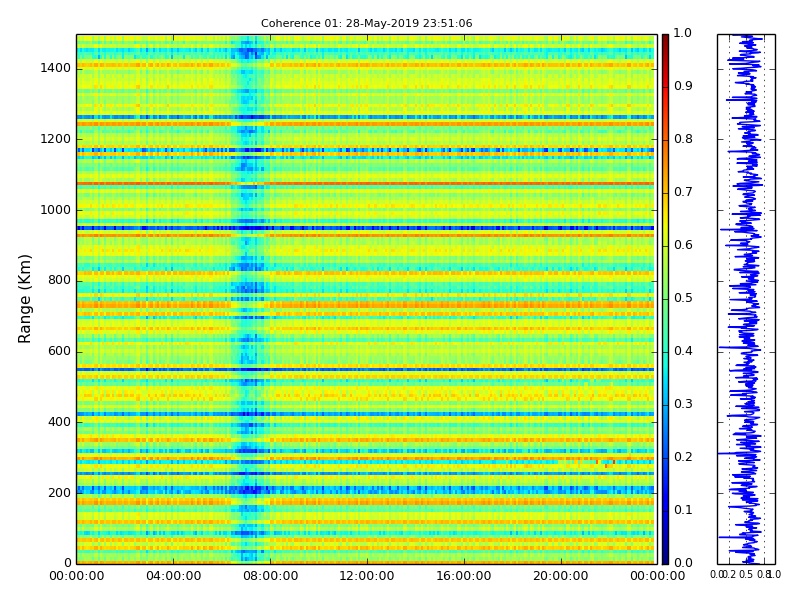The height and width of the screenshot is (600, 800).
Task: Click the 1400 range tick label
Action: coord(56,68)
